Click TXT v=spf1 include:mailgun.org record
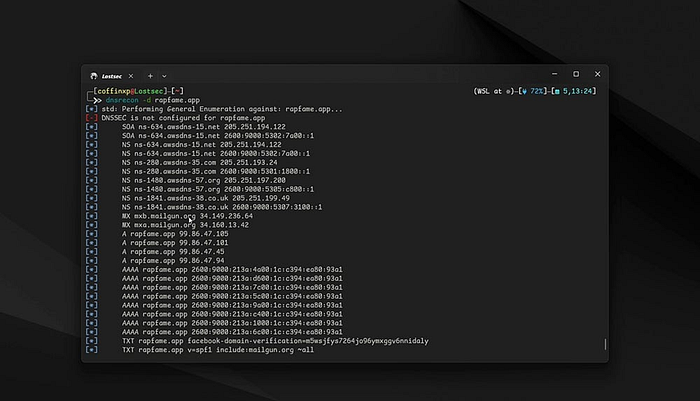The width and height of the screenshot is (700, 401). click(218, 350)
